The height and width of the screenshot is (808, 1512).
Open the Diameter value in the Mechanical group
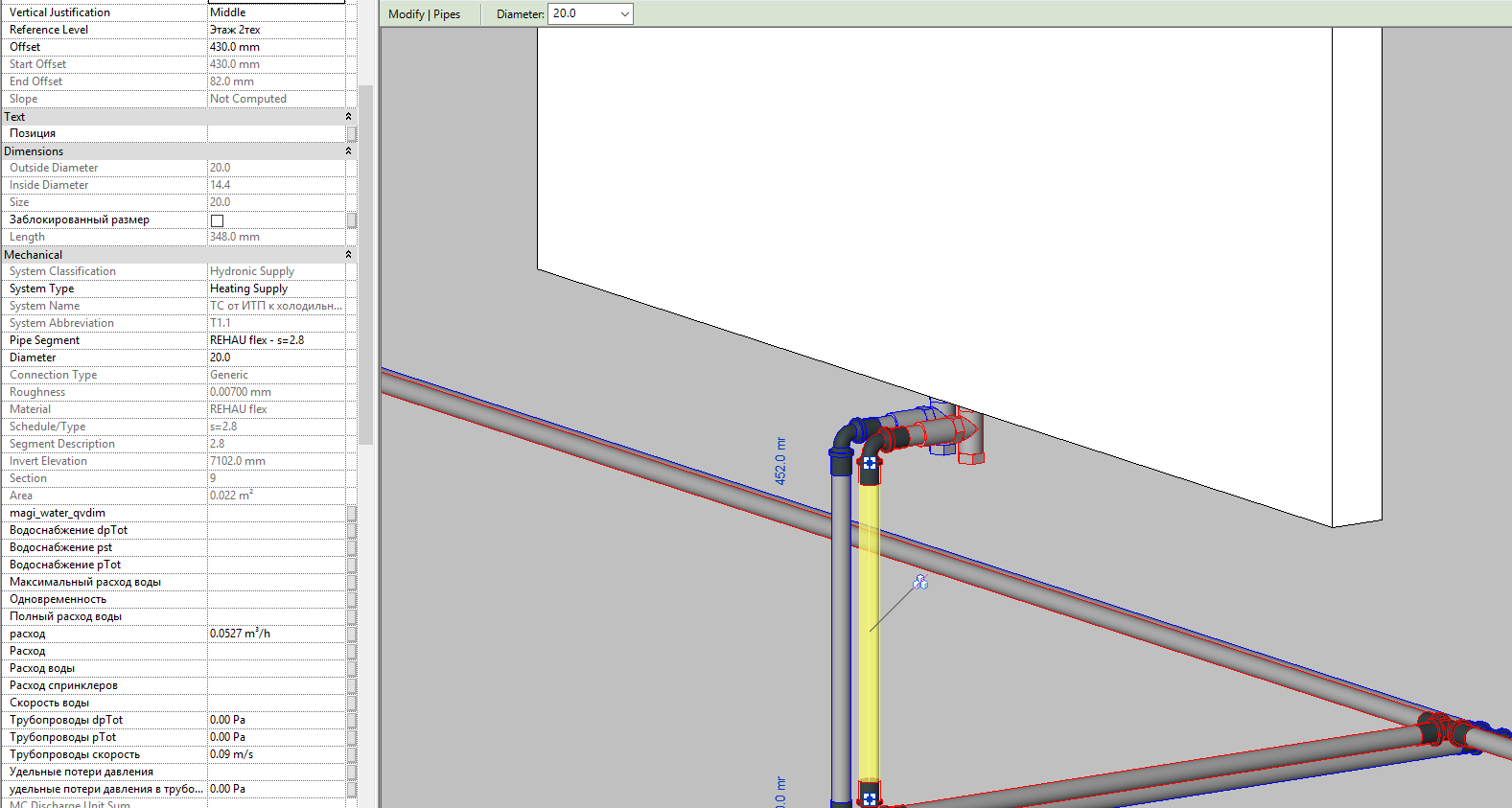click(x=276, y=358)
